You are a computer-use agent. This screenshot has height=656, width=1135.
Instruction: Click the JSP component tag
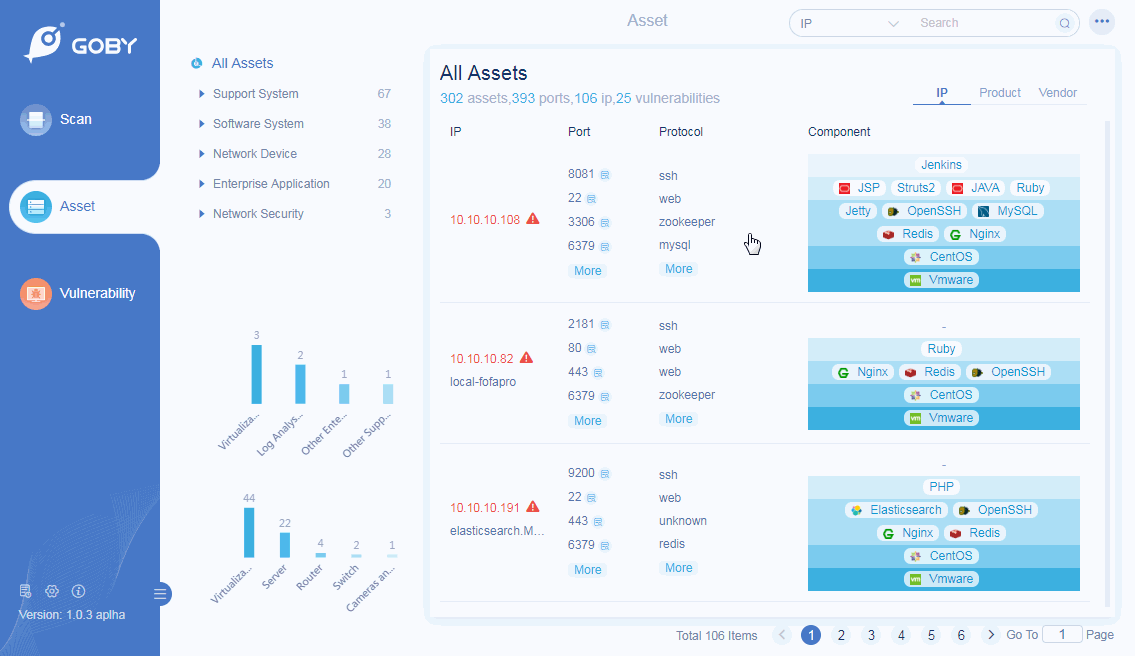pyautogui.click(x=858, y=188)
